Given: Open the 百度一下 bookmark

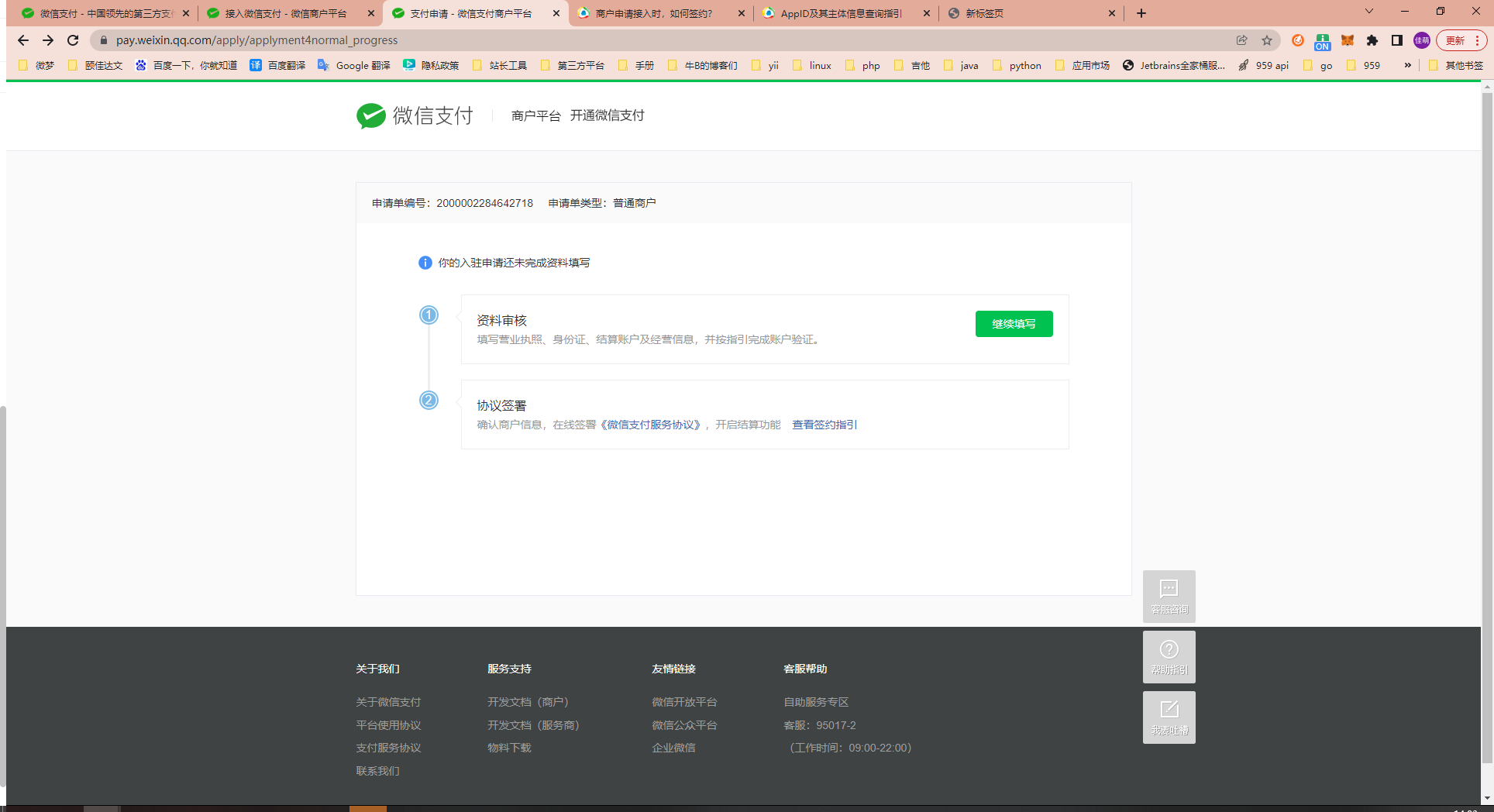Looking at the screenshot, I should click(x=186, y=65).
